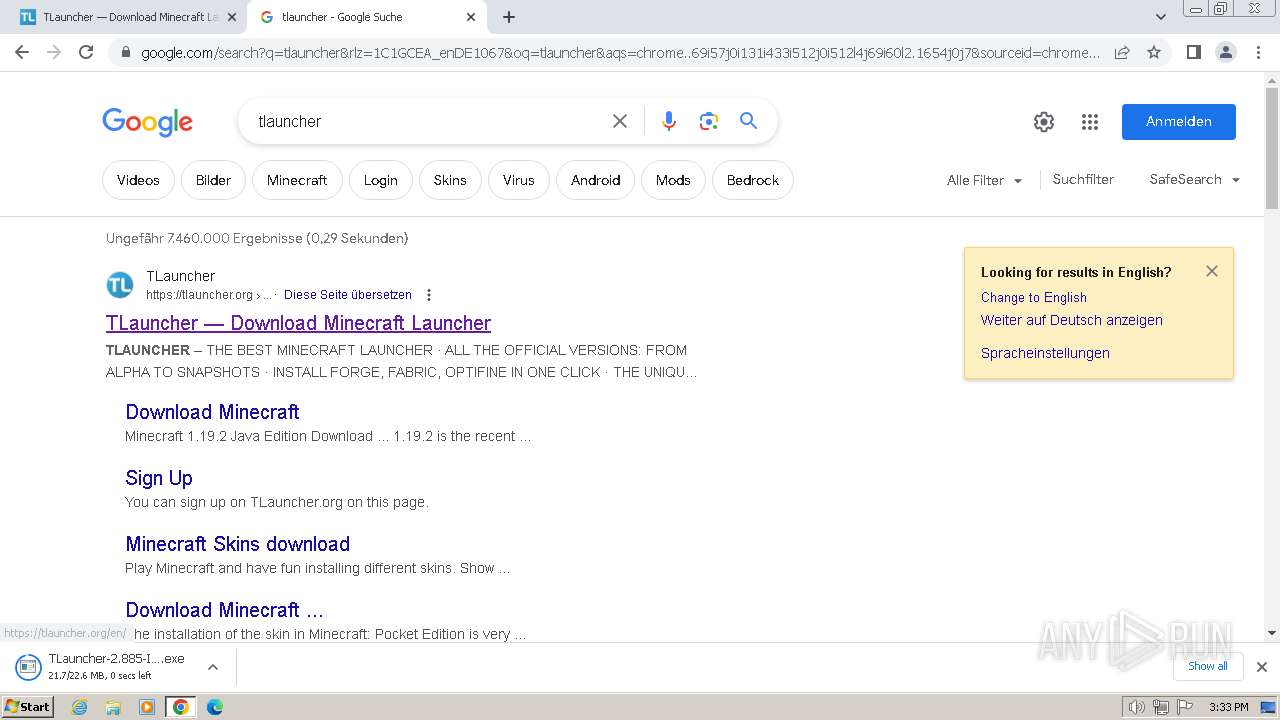
Task: Open the media player taskbar icon
Action: click(147, 707)
